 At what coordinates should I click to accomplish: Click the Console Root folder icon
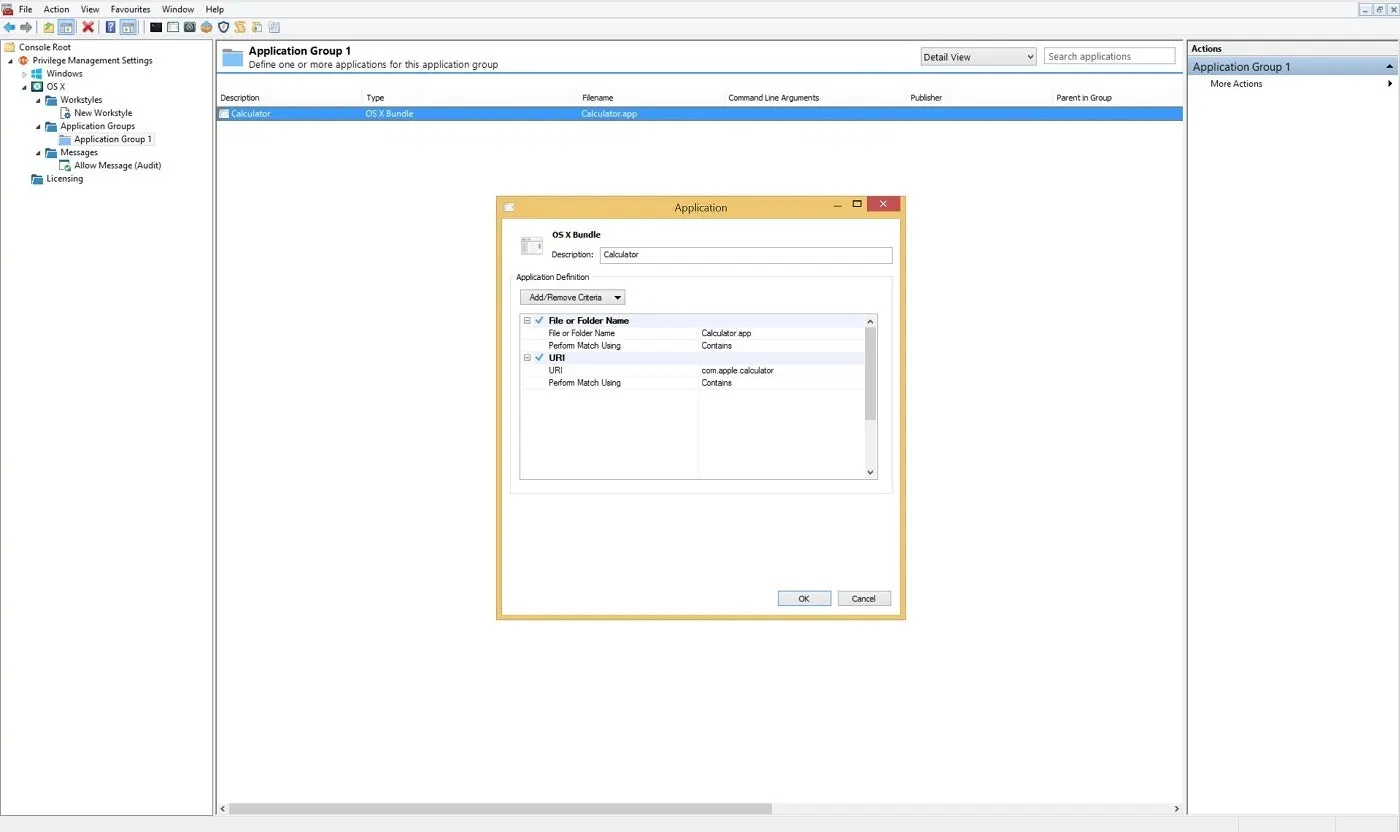[10, 47]
